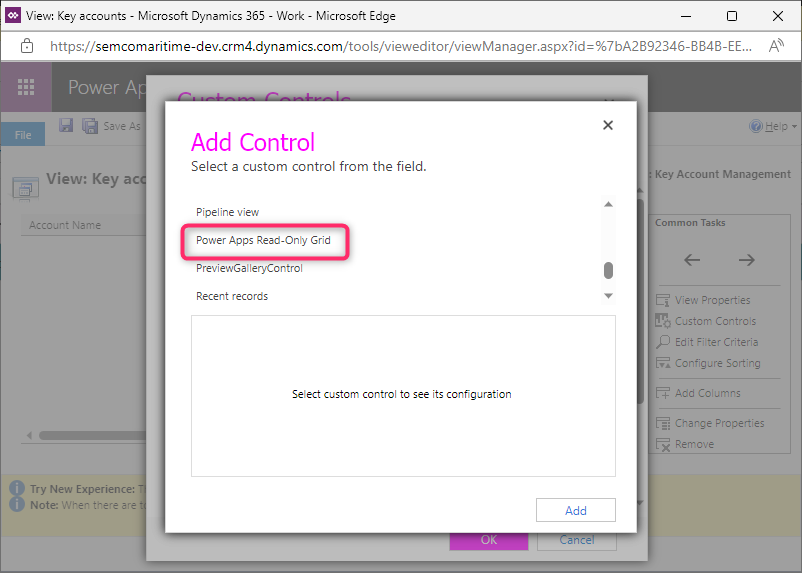Click the Add button in dialog
Image resolution: width=802 pixels, height=573 pixels.
[x=575, y=510]
